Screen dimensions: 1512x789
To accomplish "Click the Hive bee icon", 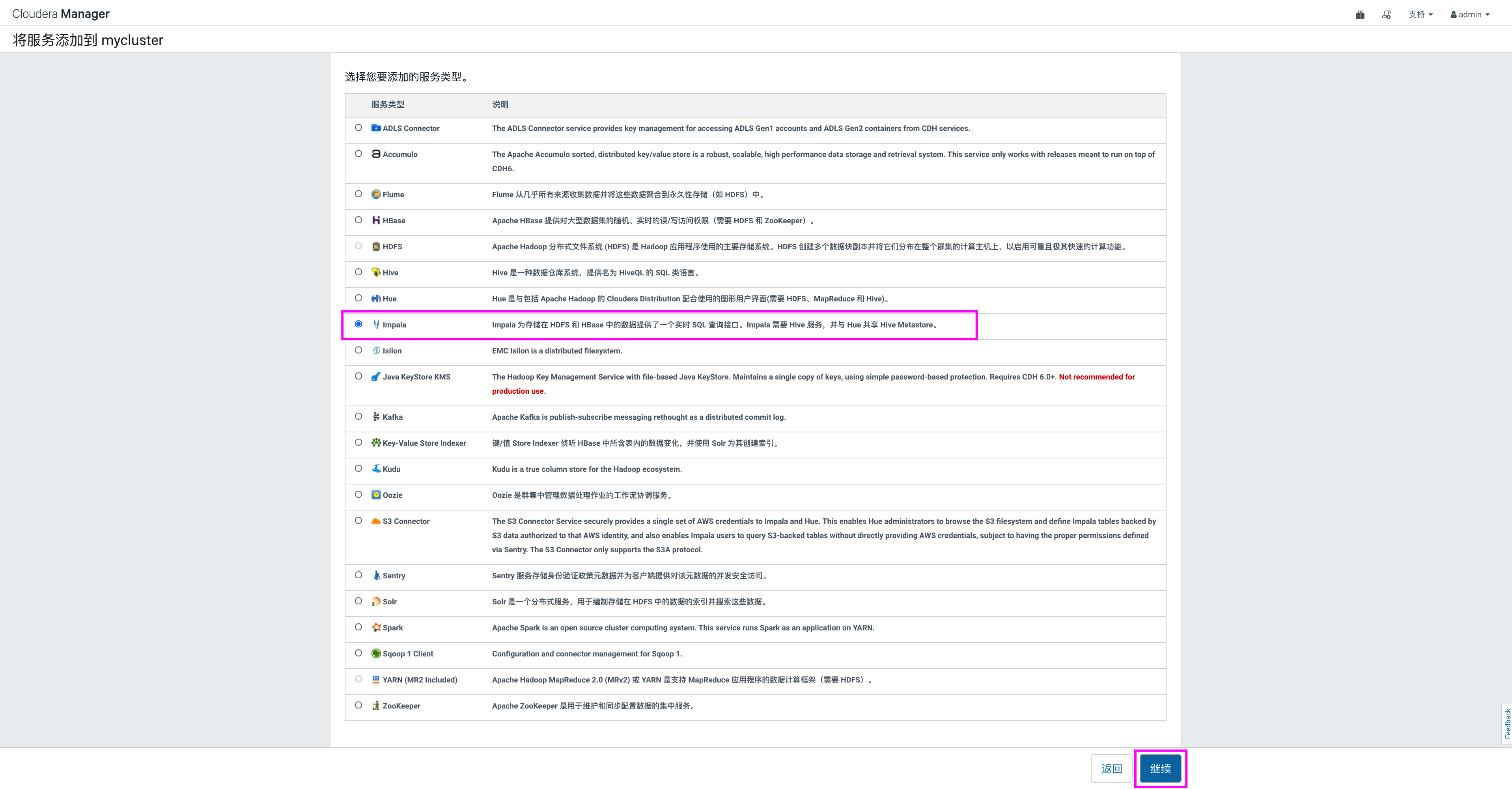I will (x=376, y=272).
